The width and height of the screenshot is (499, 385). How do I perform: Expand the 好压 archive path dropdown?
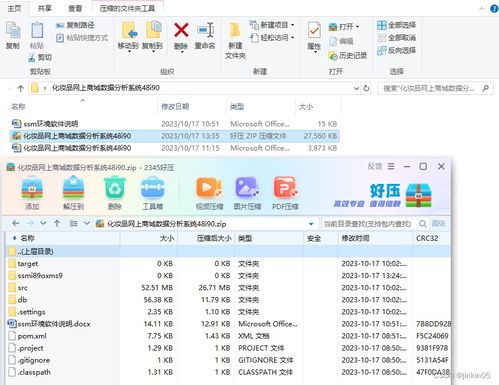pos(311,224)
